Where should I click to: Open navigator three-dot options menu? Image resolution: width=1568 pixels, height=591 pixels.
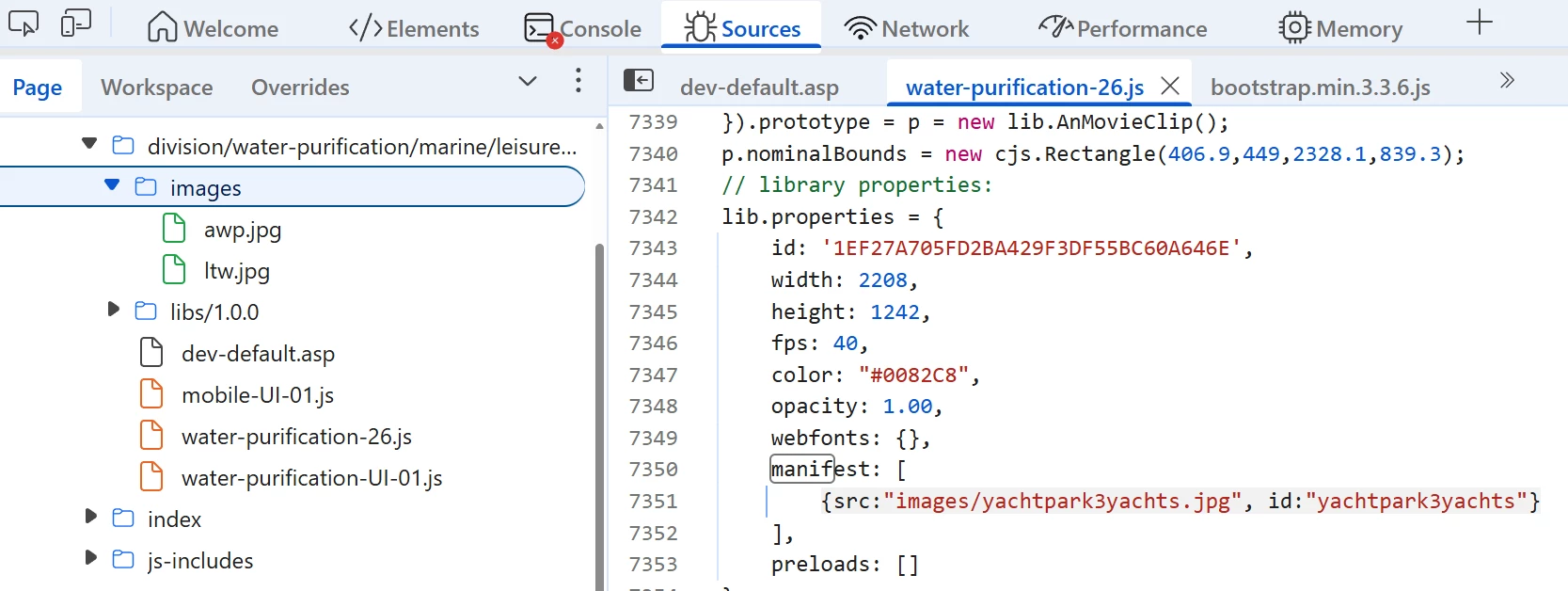578,80
